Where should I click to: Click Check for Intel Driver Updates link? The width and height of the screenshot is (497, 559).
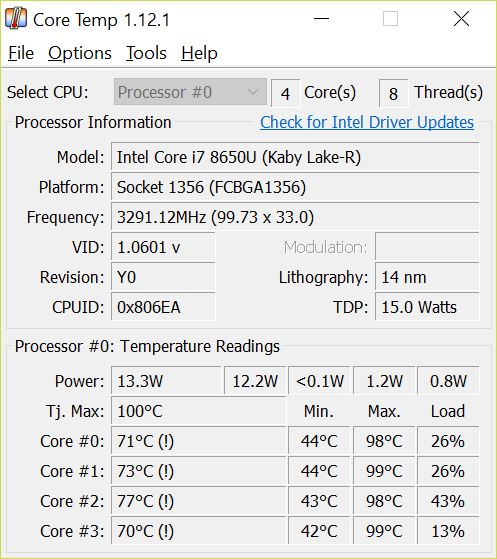click(x=367, y=123)
